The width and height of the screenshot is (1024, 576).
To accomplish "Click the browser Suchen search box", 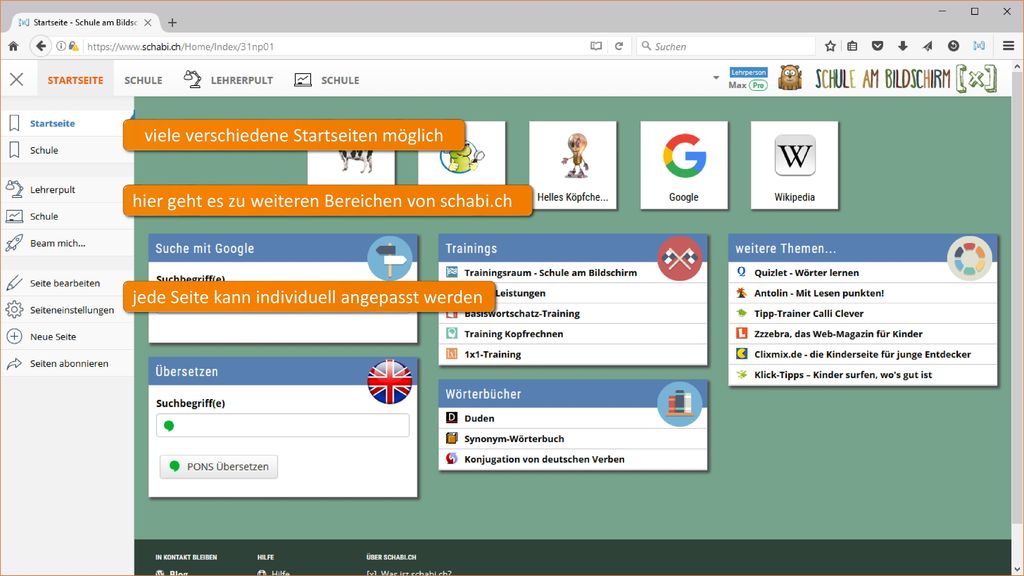I will click(726, 46).
